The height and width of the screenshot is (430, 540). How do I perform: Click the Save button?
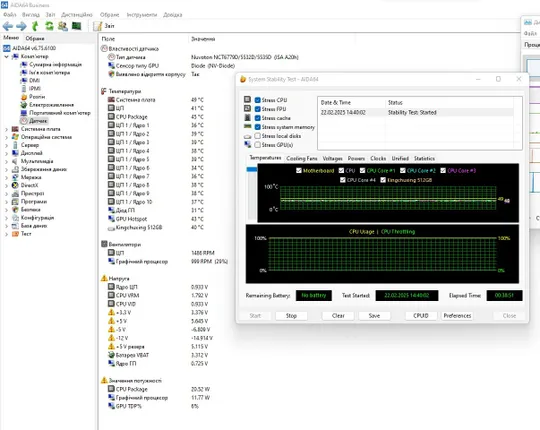[x=374, y=316]
